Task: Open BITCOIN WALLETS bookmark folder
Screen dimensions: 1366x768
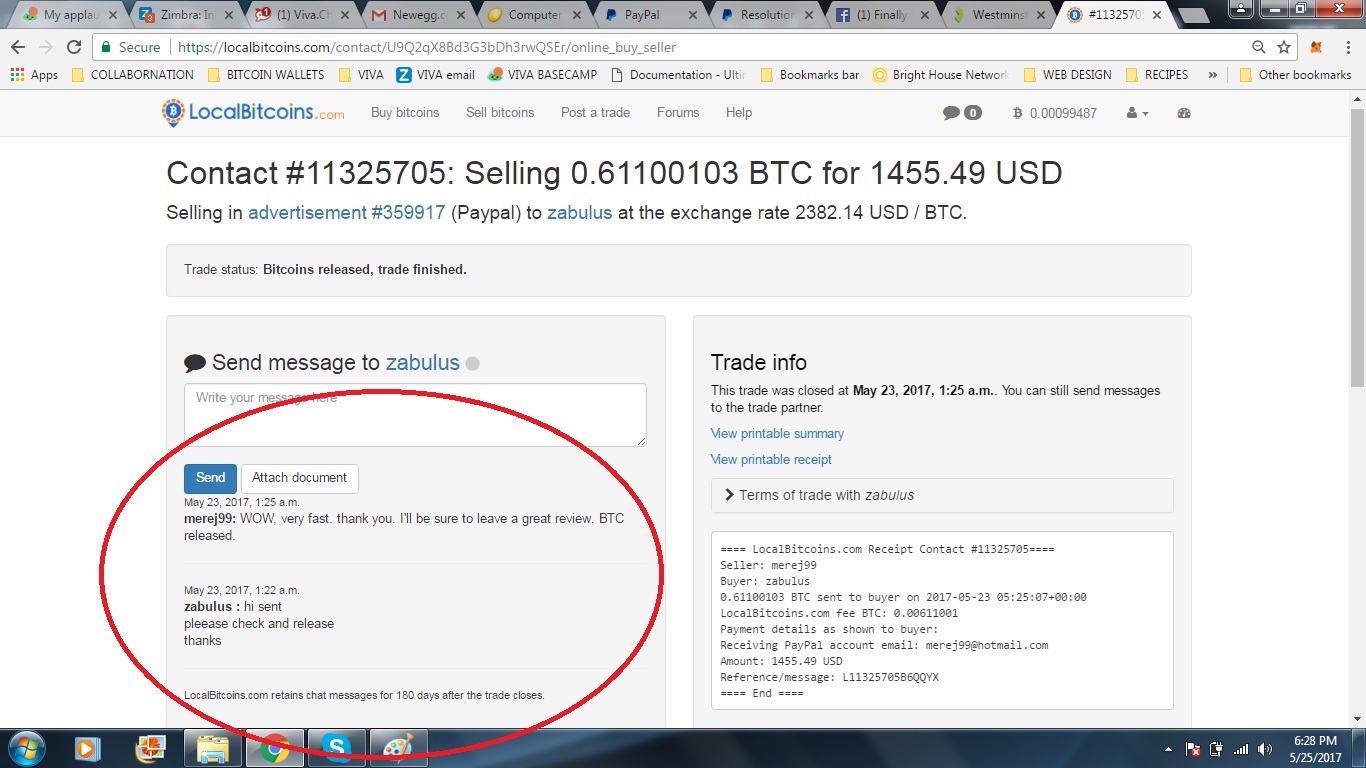Action: tap(266, 75)
